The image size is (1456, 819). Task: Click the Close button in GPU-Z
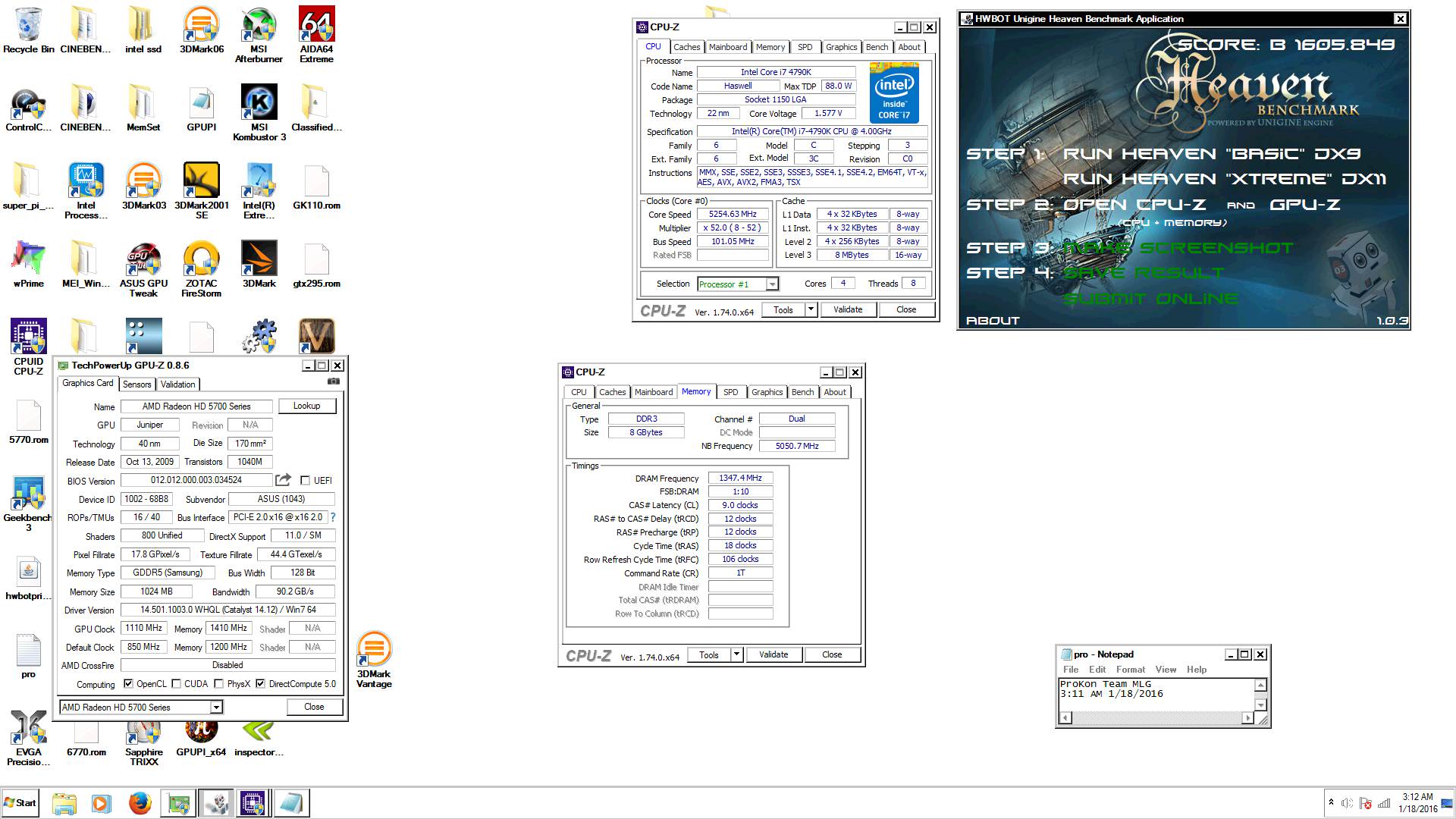tap(314, 707)
